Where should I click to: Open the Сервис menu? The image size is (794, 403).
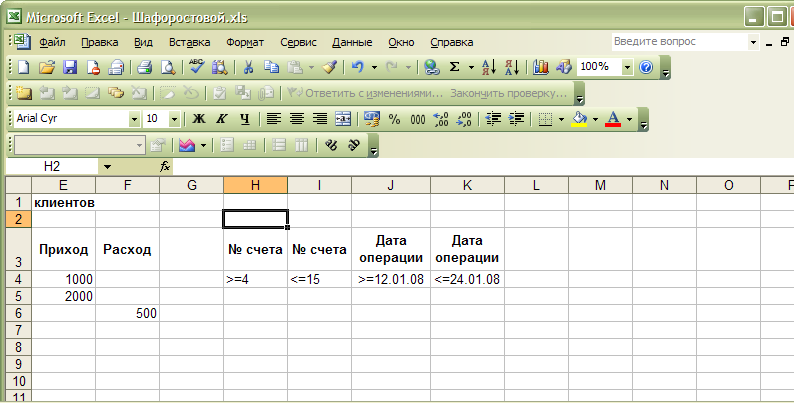point(298,43)
